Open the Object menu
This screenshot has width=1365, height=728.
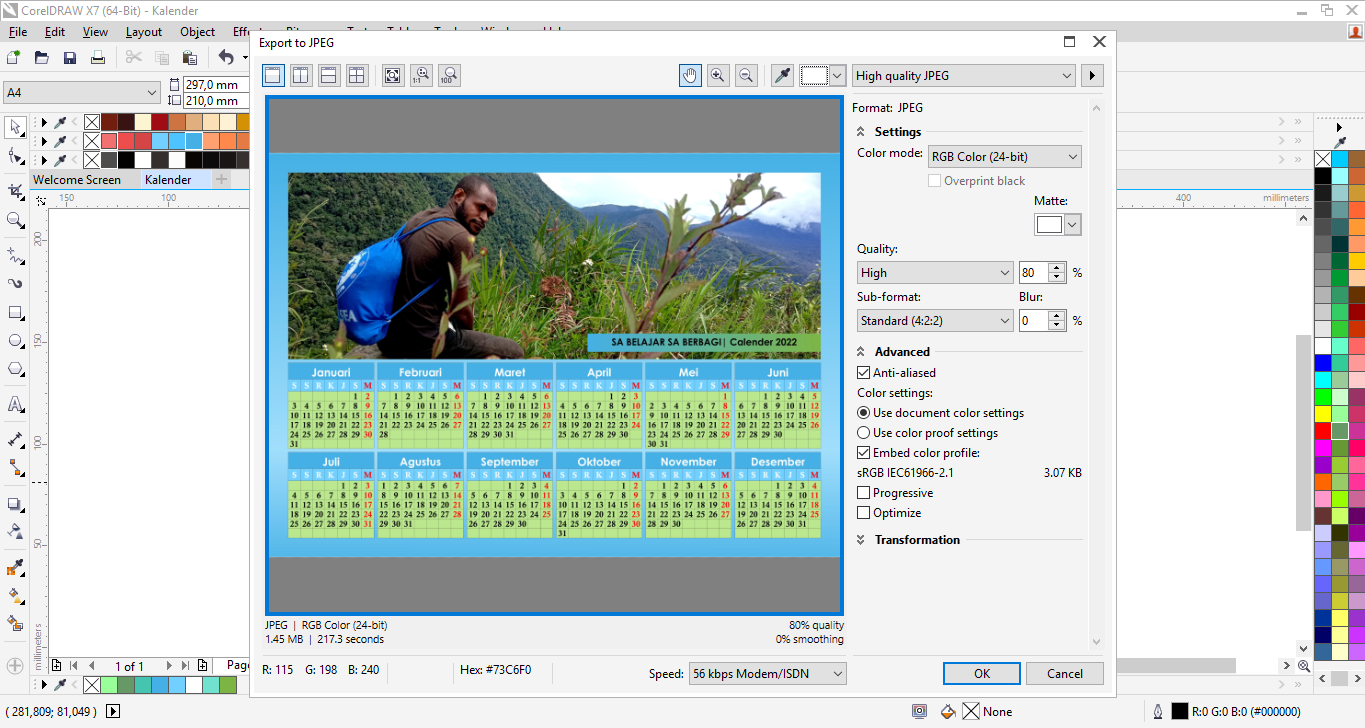[x=198, y=31]
